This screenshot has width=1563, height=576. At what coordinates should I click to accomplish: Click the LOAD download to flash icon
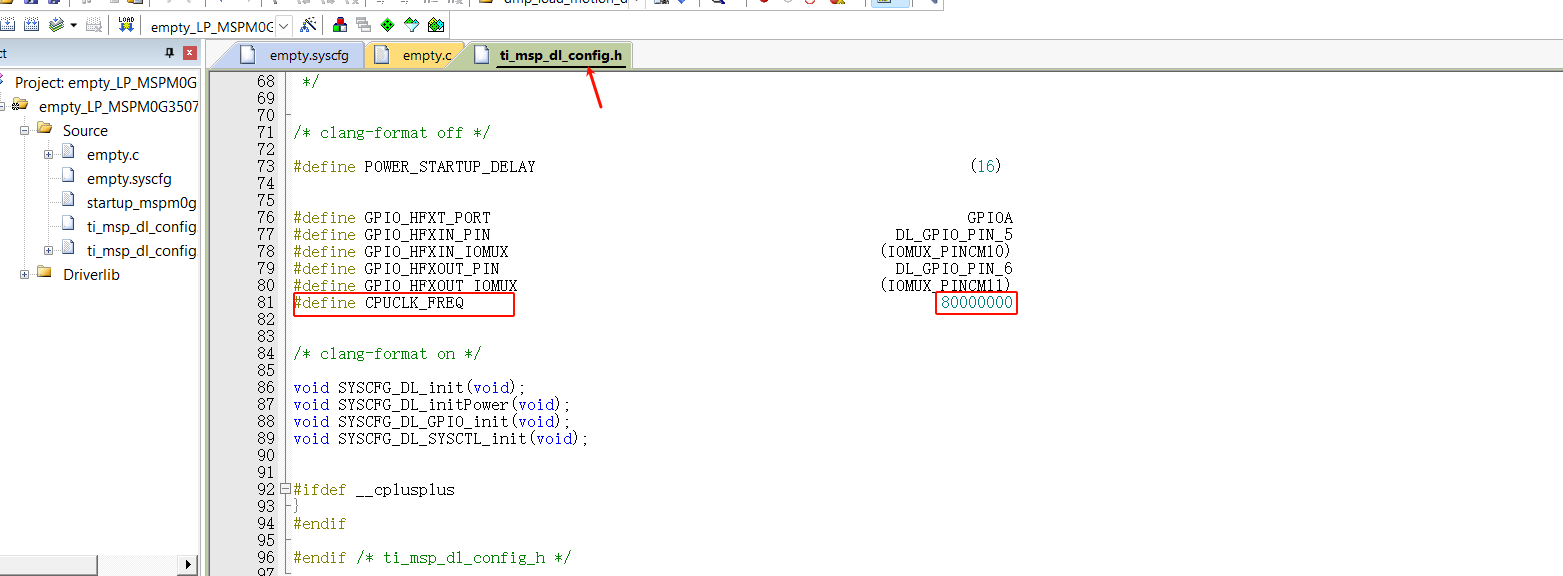126,24
